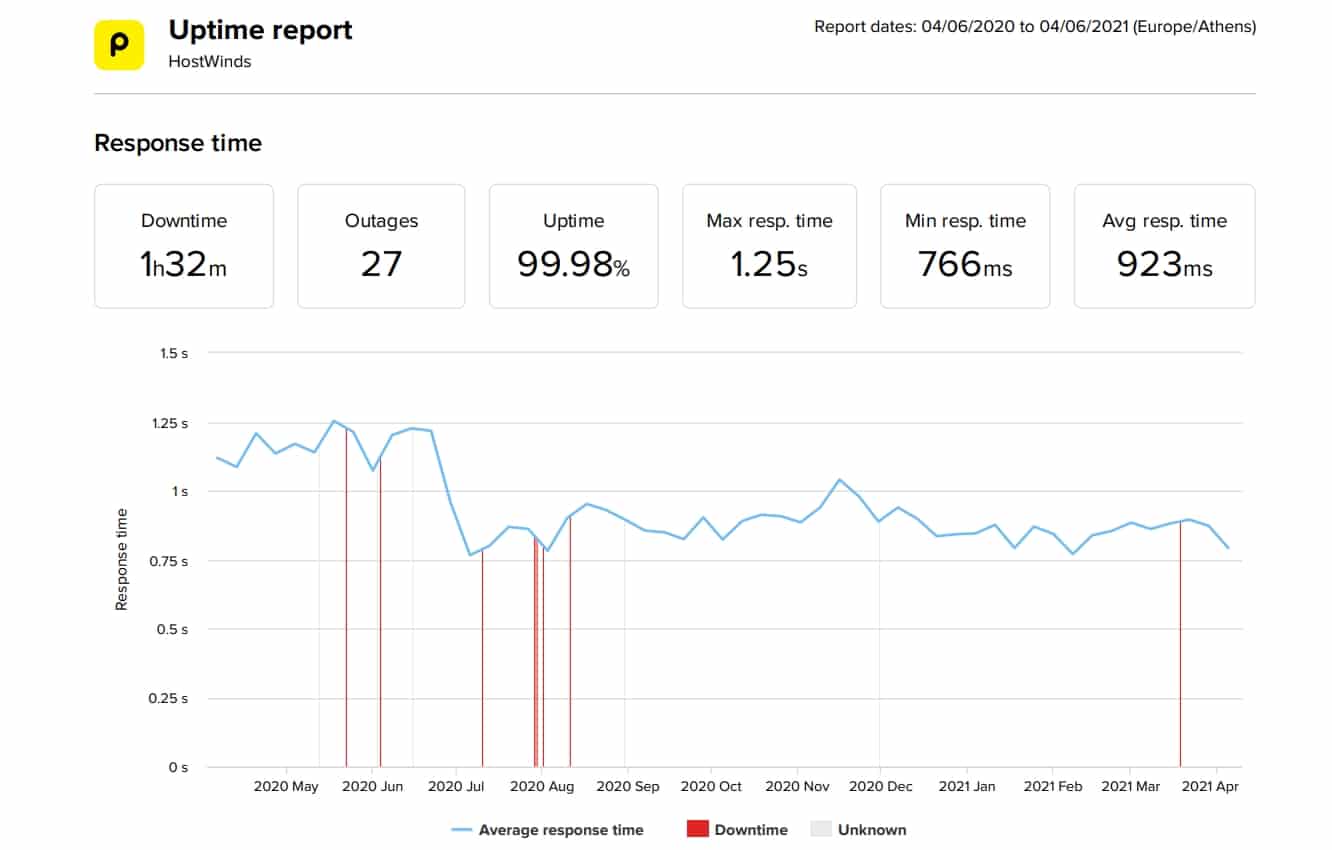Click the 0.5 s y-axis label
Viewport: 1332px width, 850px height.
pyautogui.click(x=174, y=630)
